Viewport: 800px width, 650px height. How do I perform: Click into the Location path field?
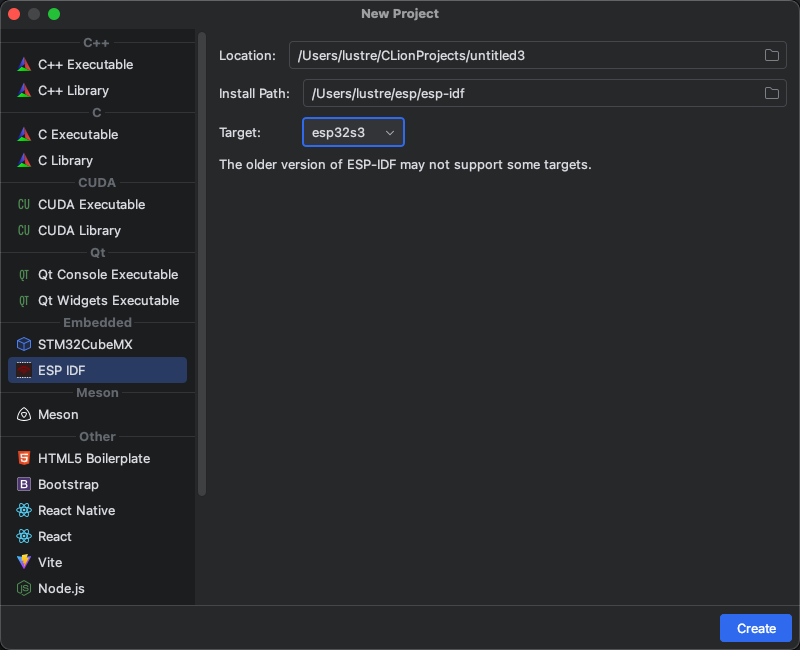tap(520, 55)
